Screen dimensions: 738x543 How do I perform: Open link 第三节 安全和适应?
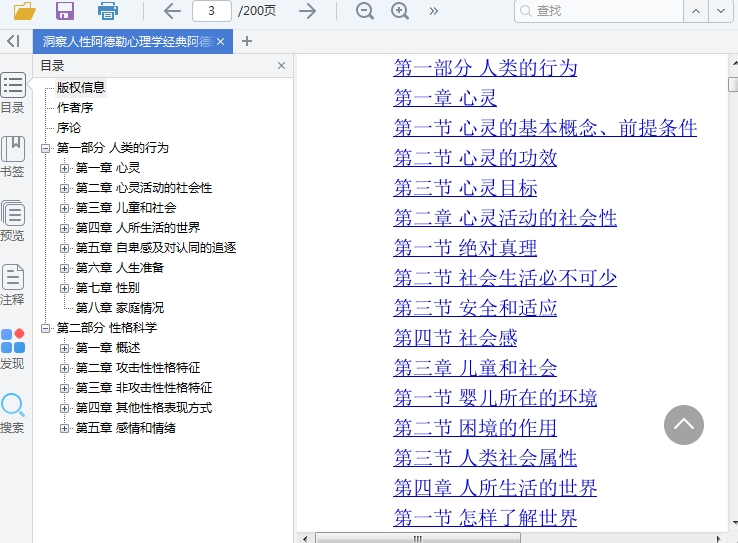(x=475, y=308)
